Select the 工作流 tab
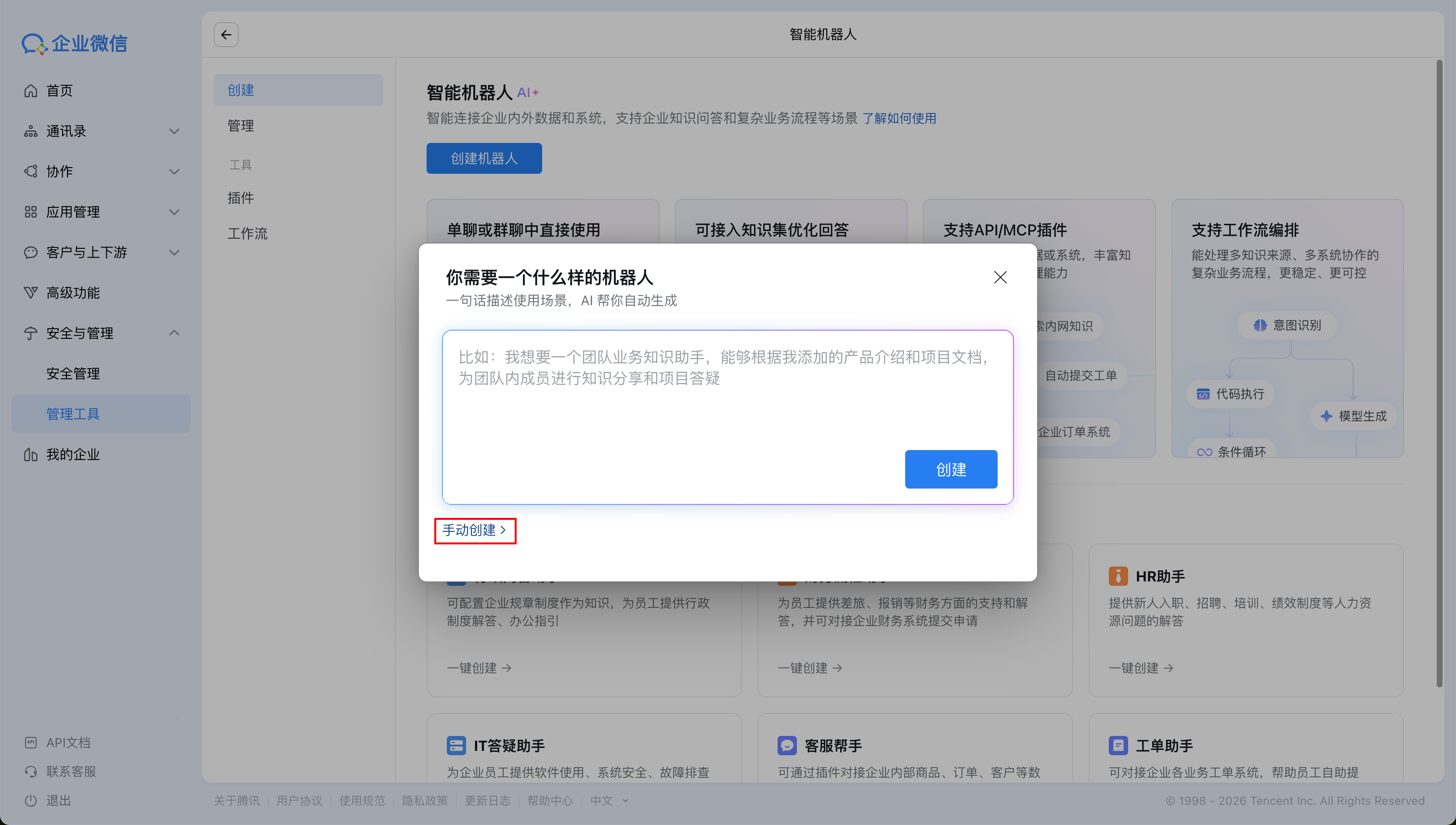 247,233
